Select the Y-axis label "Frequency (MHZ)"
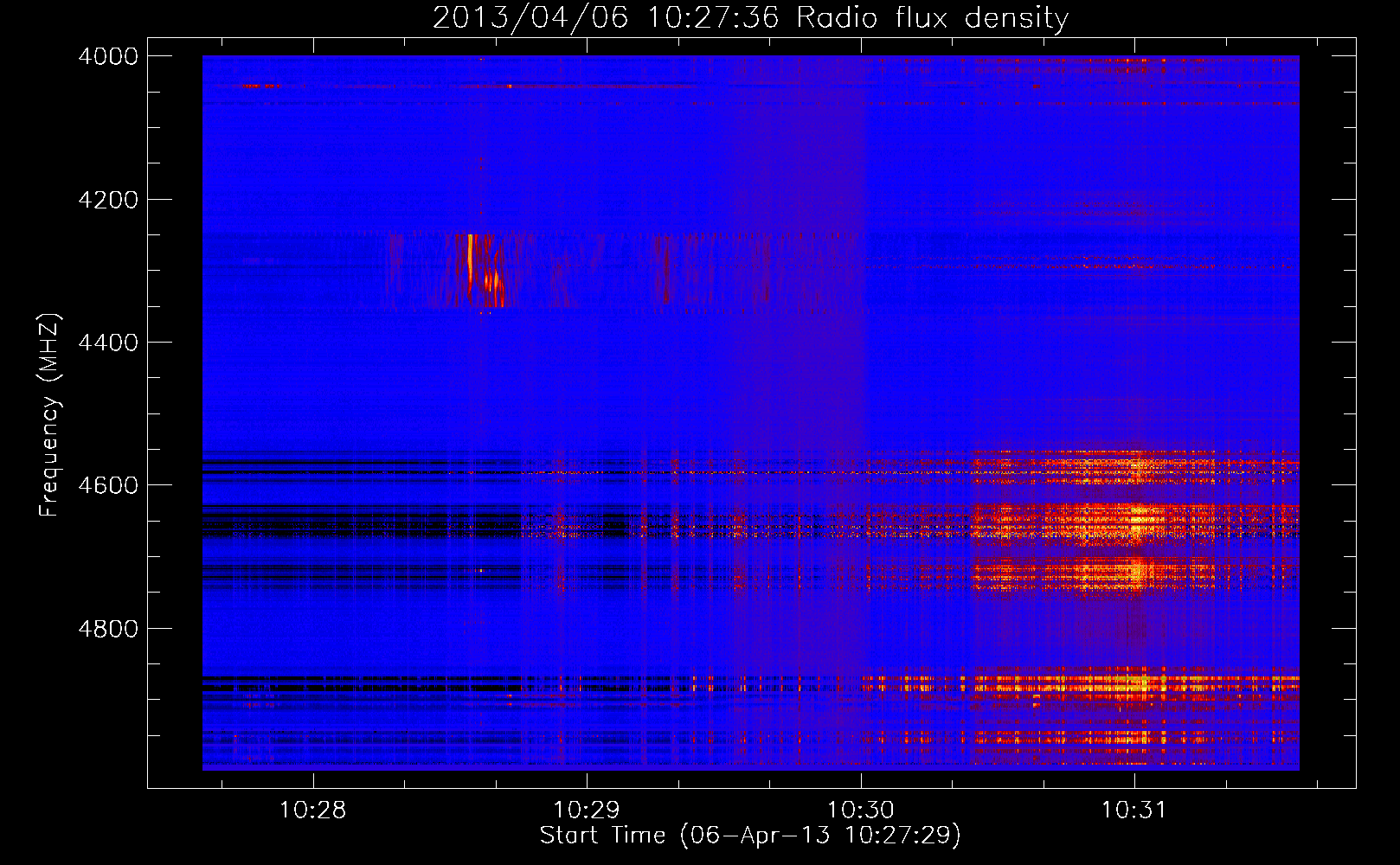The image size is (1400, 865). (49, 415)
